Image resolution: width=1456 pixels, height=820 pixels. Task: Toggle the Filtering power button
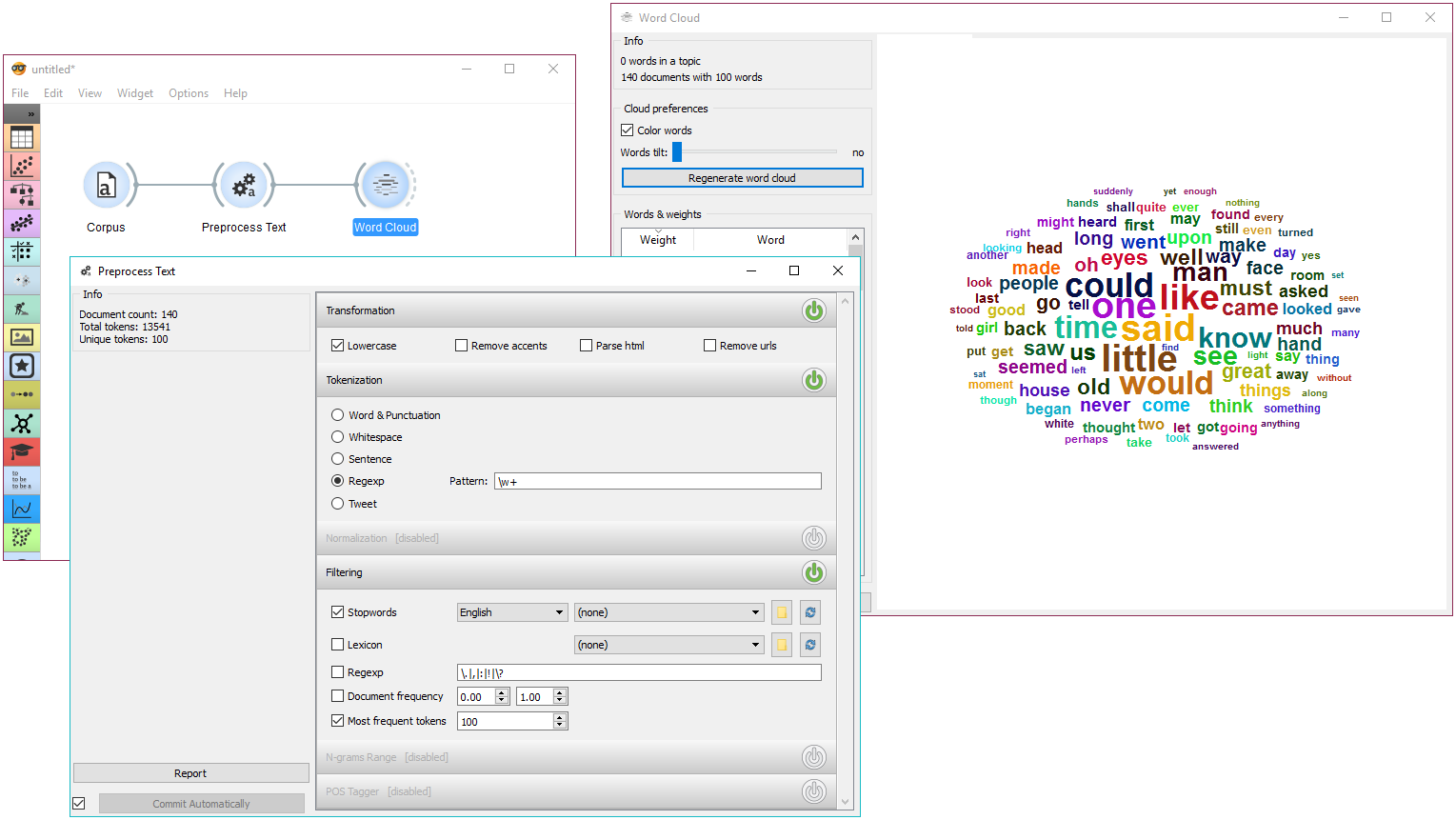point(813,572)
